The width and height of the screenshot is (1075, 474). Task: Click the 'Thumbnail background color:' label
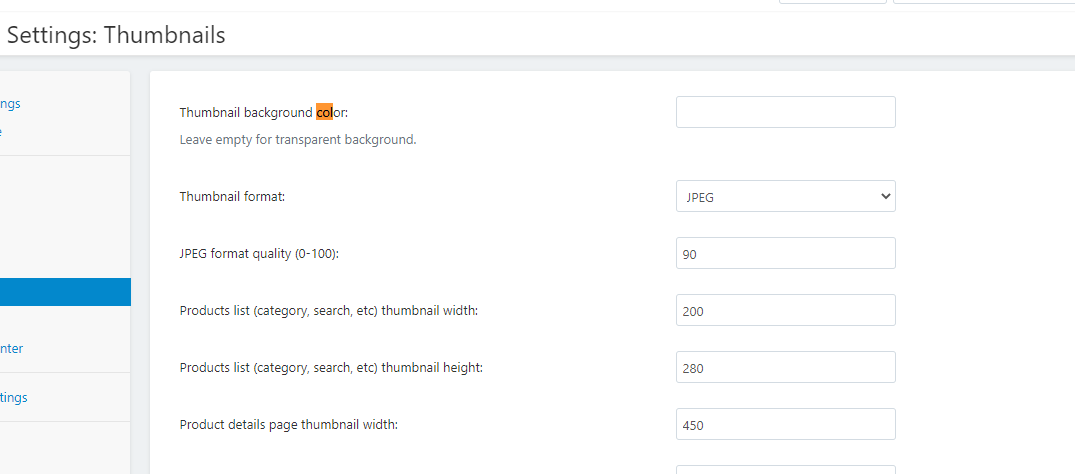[x=264, y=112]
